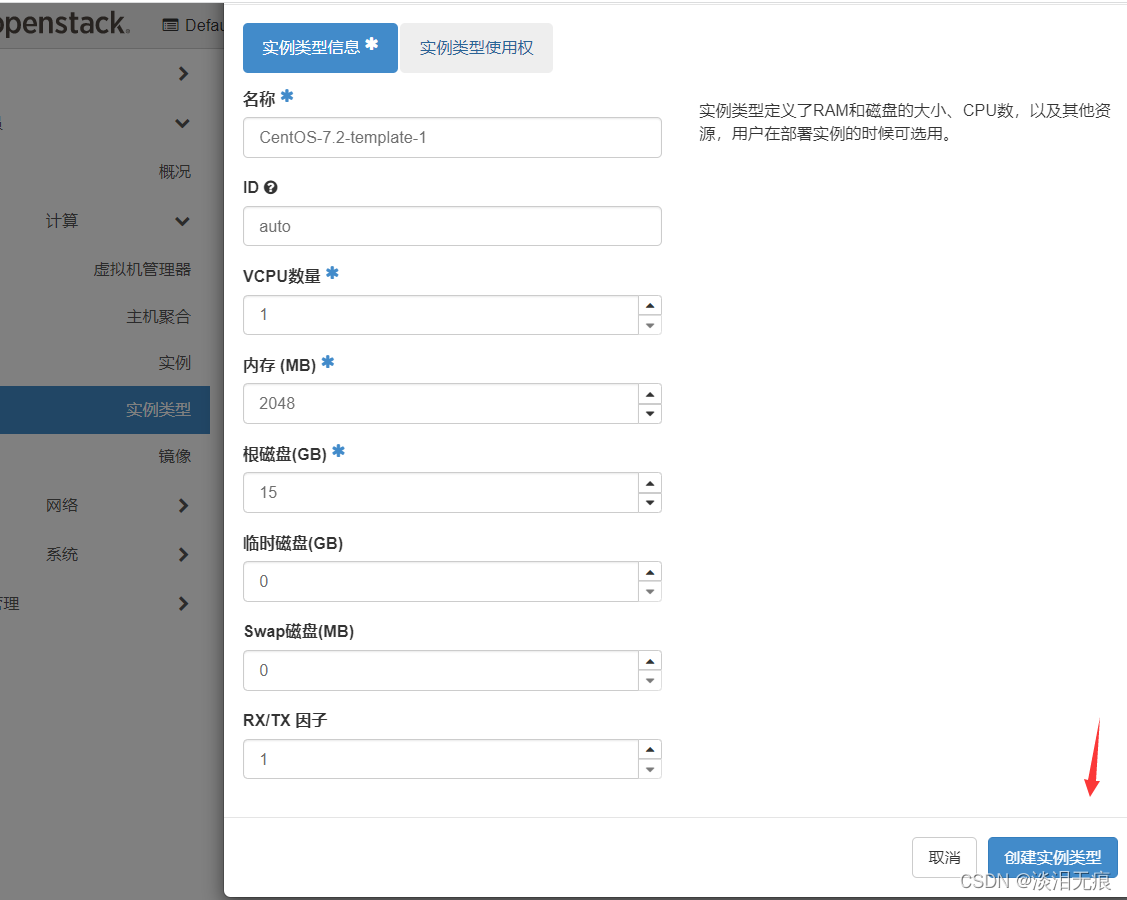The width and height of the screenshot is (1127, 900).
Task: Switch to the 实例类型使用权 tab
Action: (x=476, y=47)
